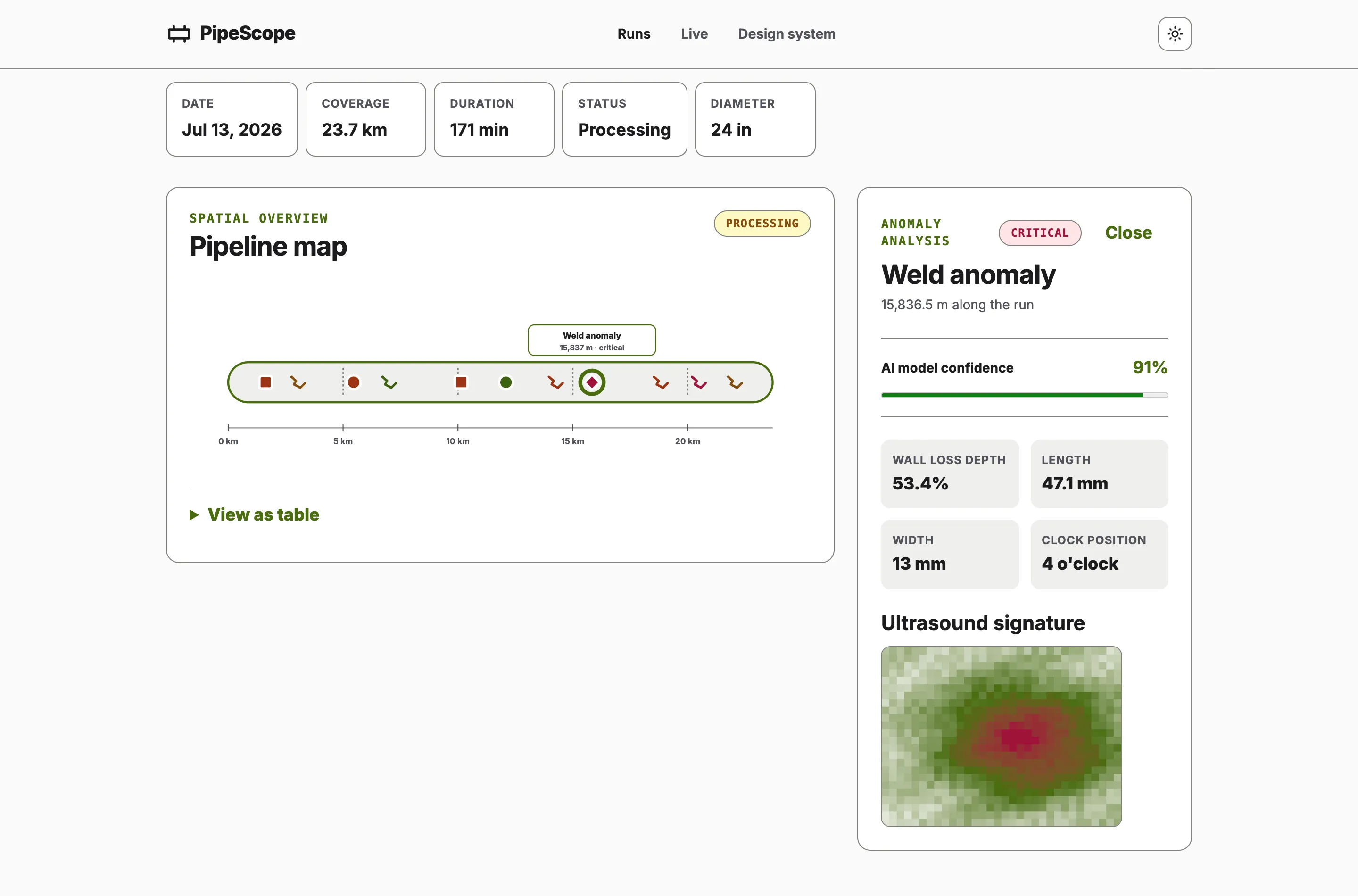
Task: Go to the Design system page
Action: 787,33
